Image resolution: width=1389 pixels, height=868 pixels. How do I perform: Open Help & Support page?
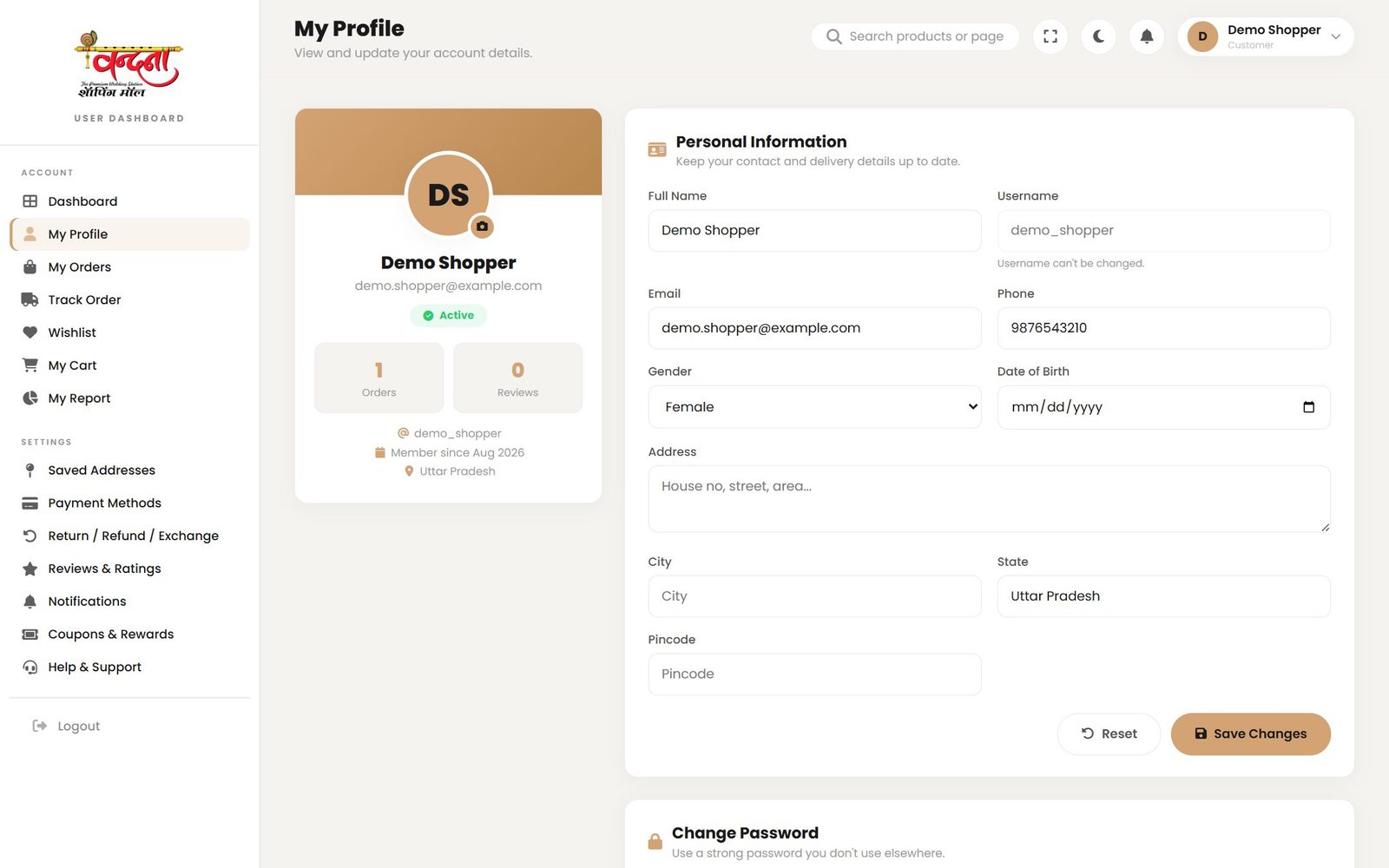[x=129, y=667]
